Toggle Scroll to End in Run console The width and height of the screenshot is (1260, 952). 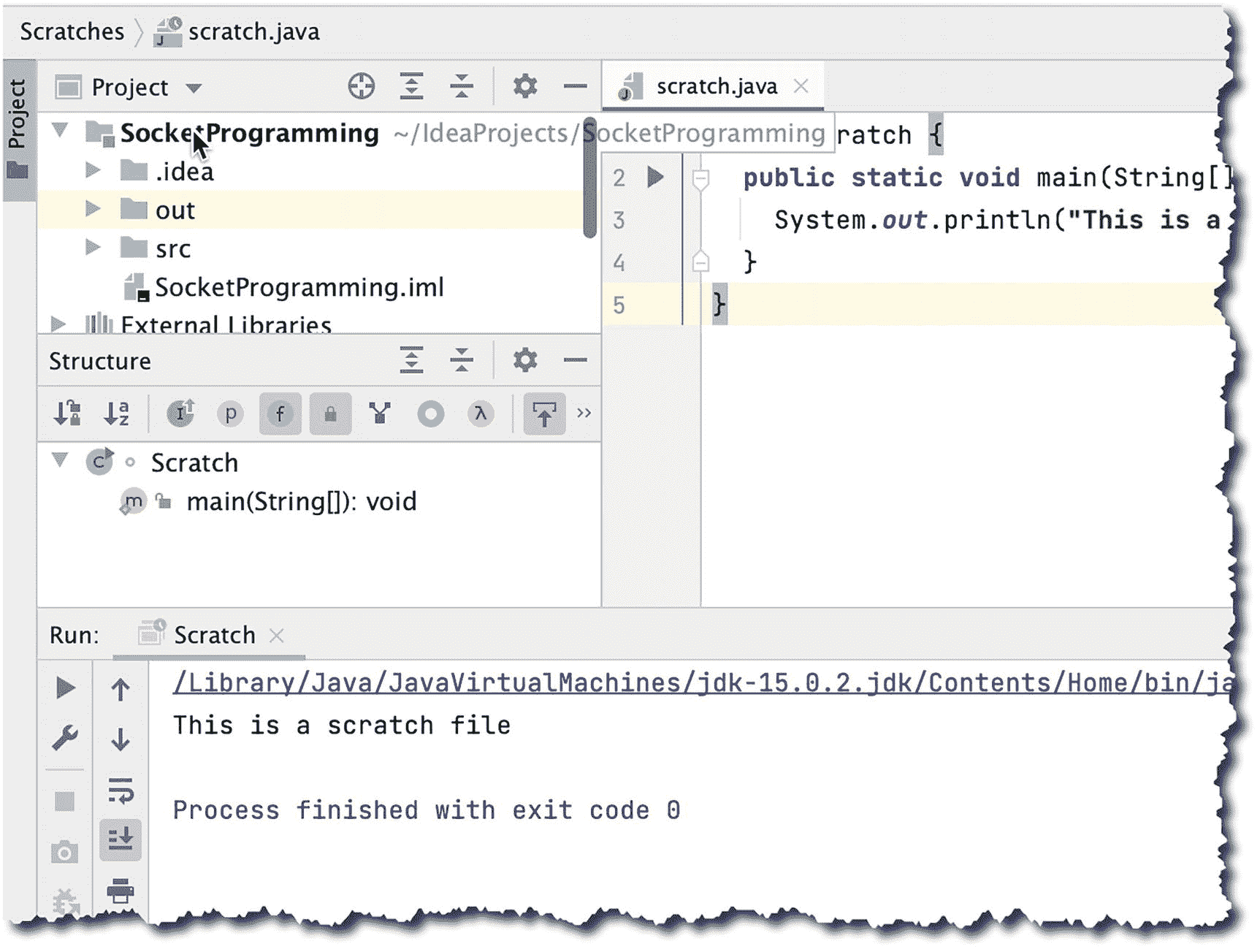(x=121, y=839)
